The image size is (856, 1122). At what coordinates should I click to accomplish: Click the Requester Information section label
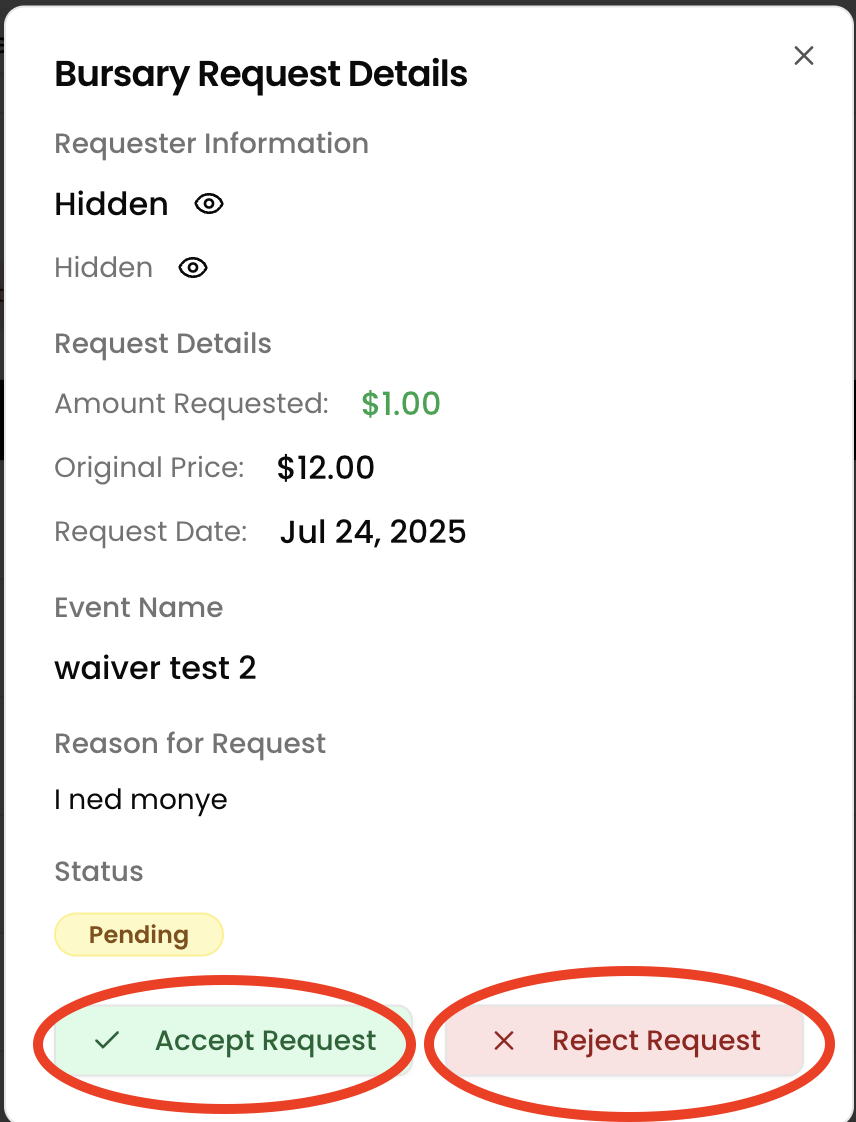pyautogui.click(x=211, y=144)
